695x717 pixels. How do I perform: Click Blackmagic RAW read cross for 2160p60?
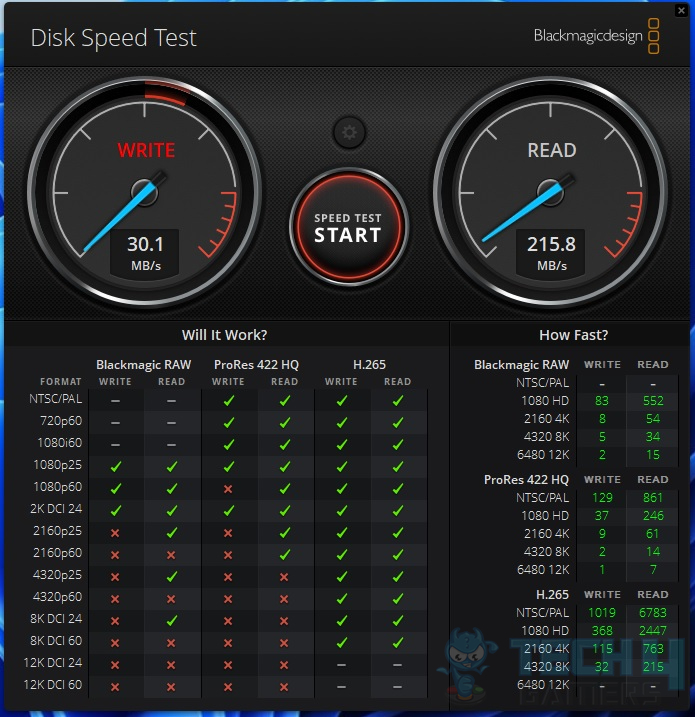[x=171, y=555]
